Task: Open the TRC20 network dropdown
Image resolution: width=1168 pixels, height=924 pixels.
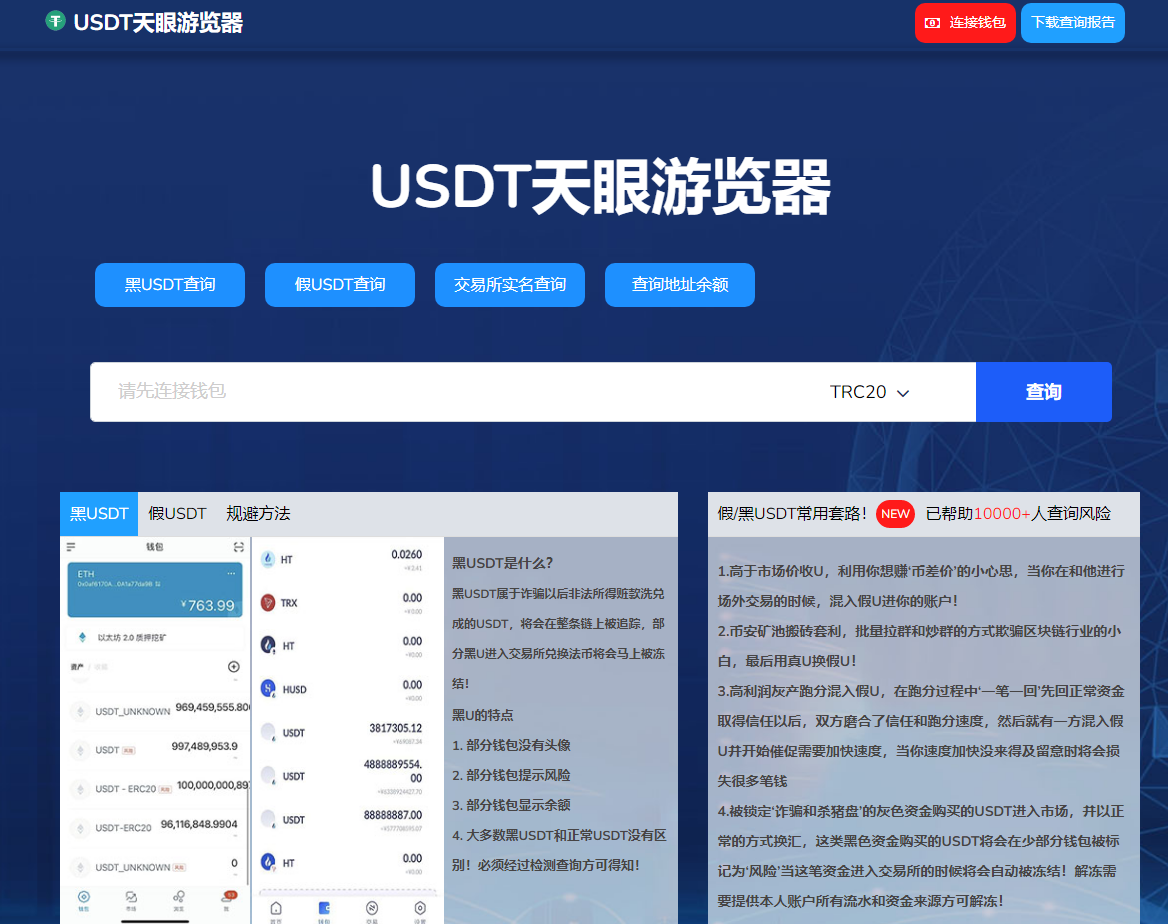Action: pyautogui.click(x=868, y=392)
